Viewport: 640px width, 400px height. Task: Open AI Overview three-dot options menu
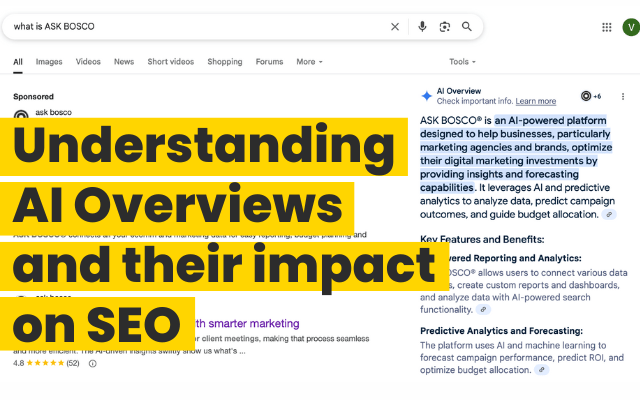pyautogui.click(x=623, y=96)
